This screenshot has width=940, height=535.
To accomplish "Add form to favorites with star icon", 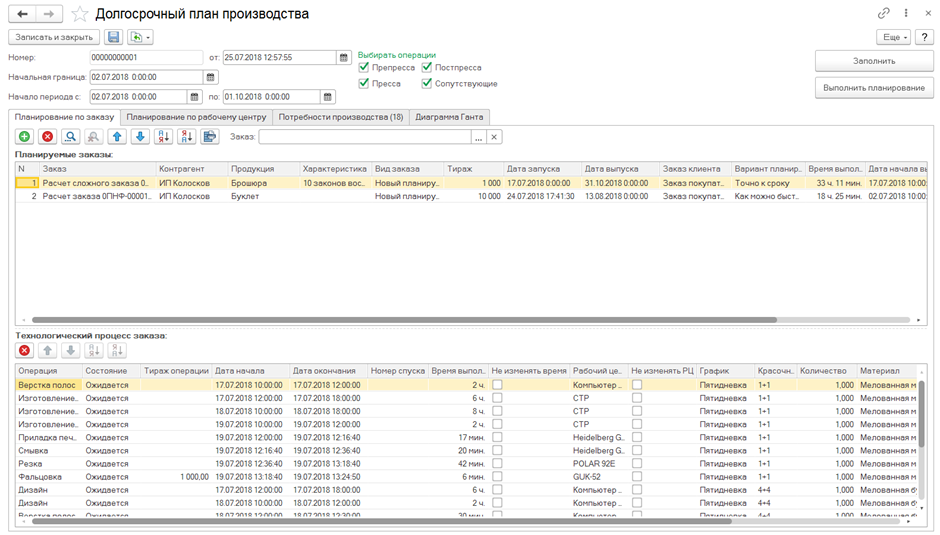I will coord(80,14).
